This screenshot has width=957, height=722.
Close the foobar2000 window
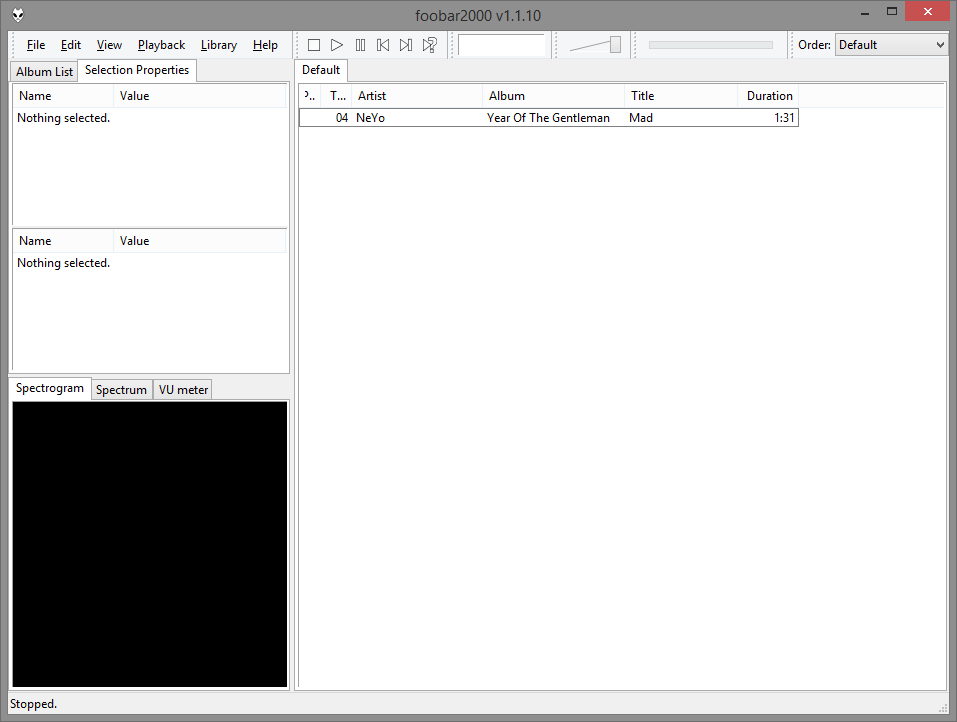[x=927, y=12]
